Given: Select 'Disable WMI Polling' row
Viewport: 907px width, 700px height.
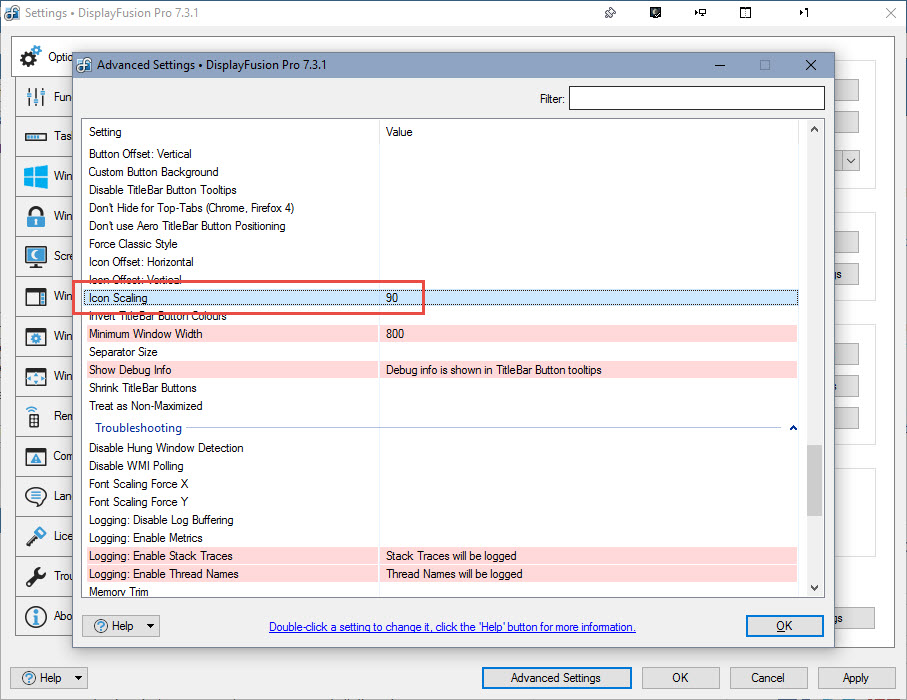Looking at the screenshot, I should pos(441,466).
